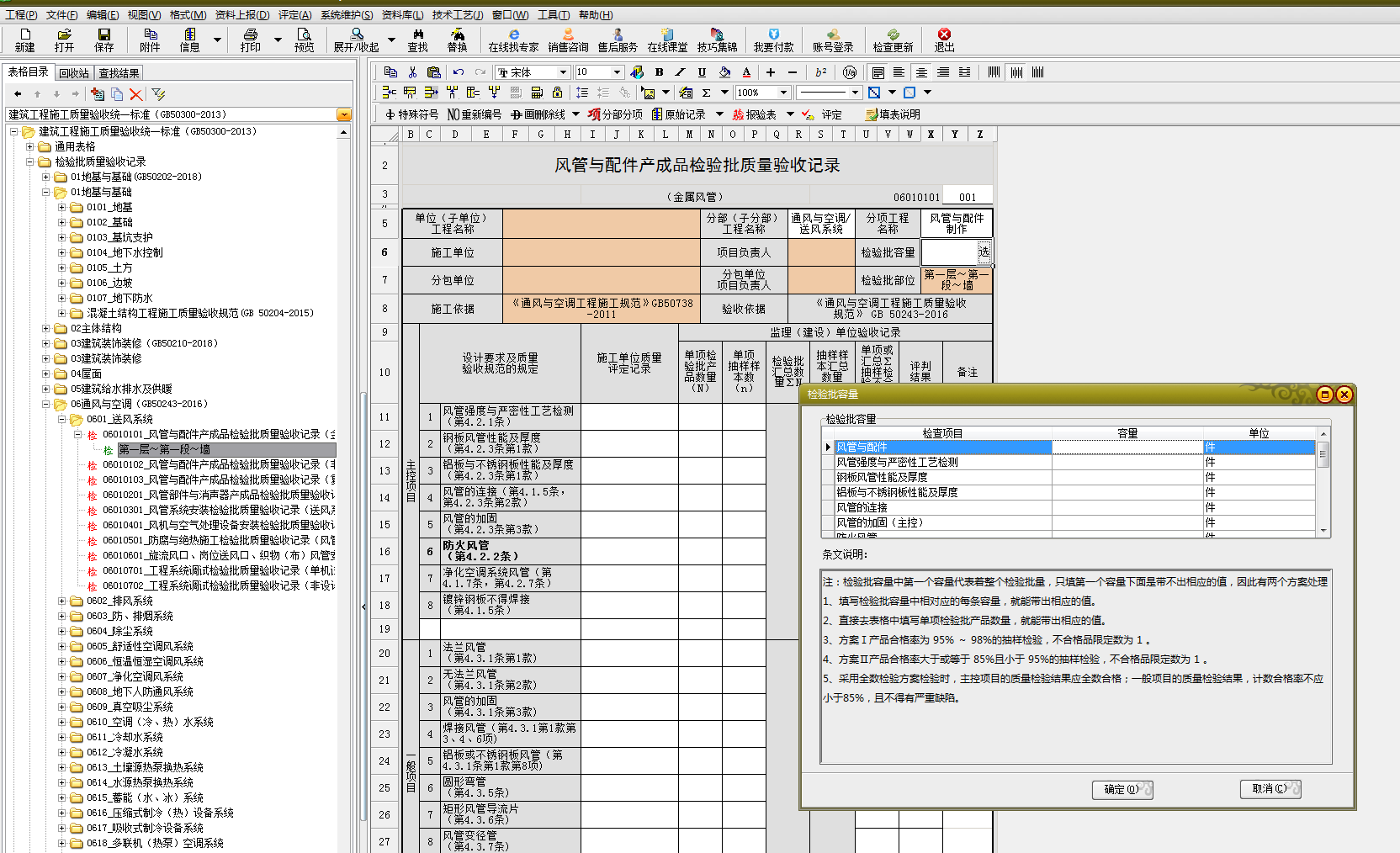Image resolution: width=1400 pixels, height=853 pixels.
Task: Open the 帮助(H) menu
Action: pos(596,15)
